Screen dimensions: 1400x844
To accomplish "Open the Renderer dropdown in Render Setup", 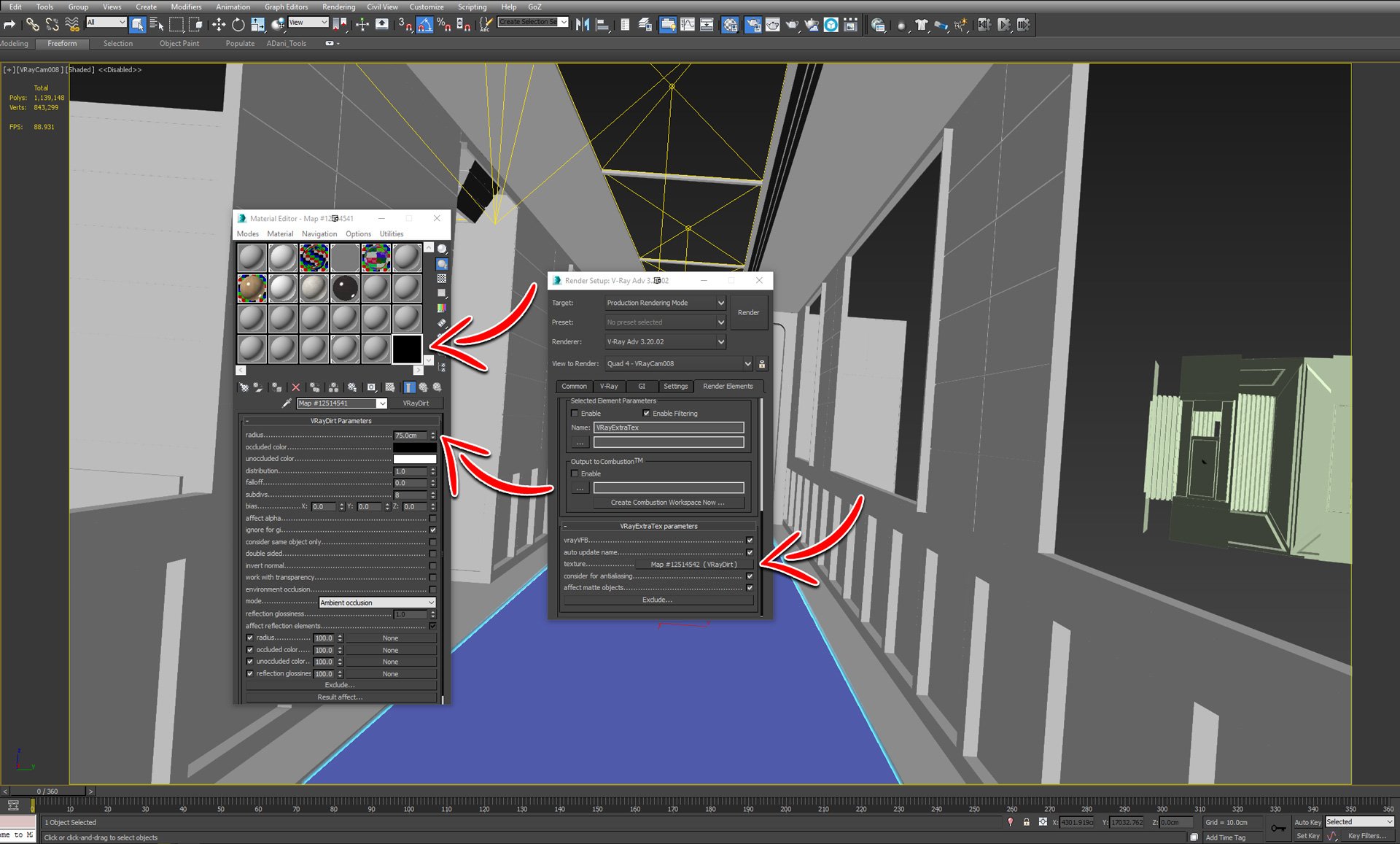I will [665, 341].
